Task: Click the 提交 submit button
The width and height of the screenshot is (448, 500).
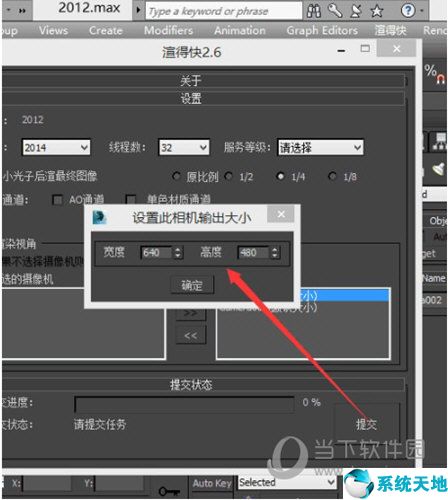Action: (366, 424)
